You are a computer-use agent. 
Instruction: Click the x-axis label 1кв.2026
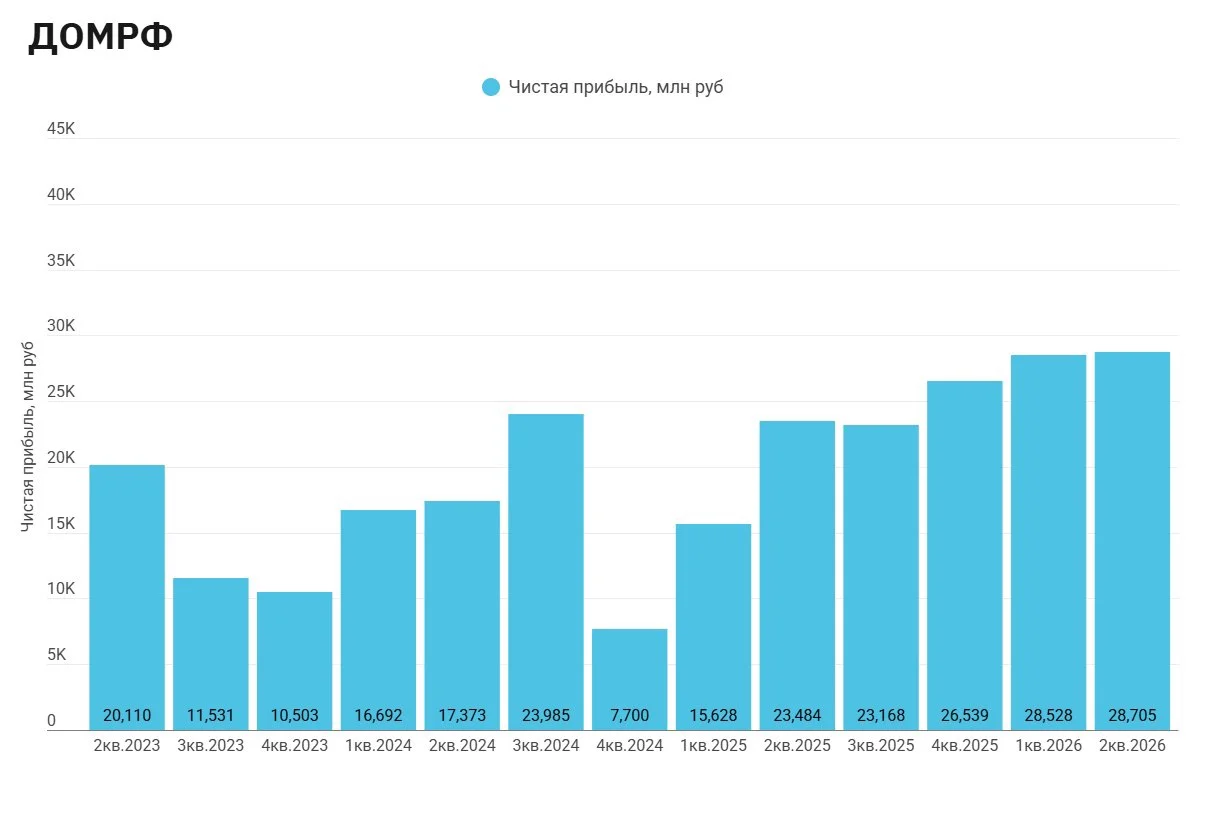point(1049,746)
